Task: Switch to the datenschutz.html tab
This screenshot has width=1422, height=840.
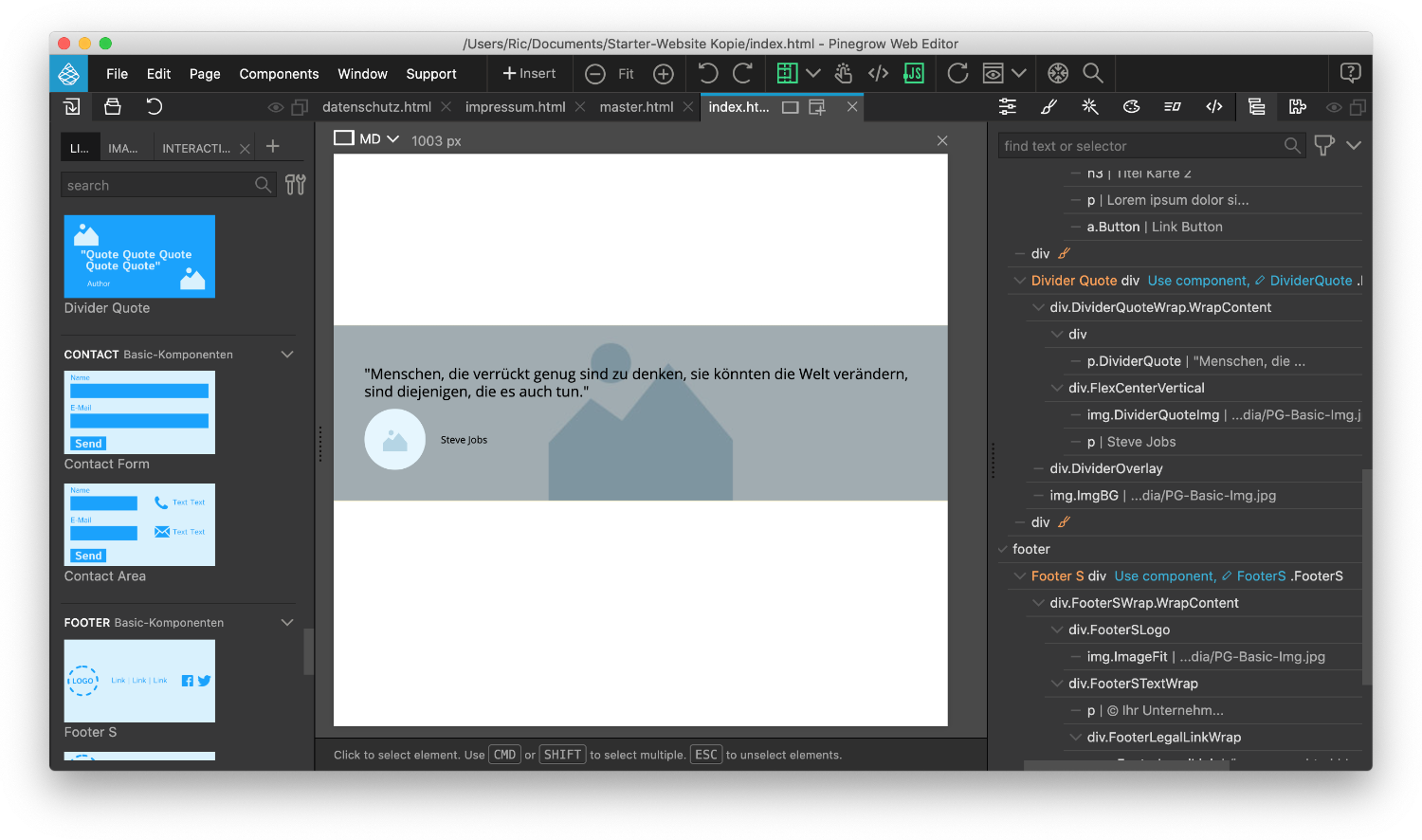Action: [x=376, y=106]
